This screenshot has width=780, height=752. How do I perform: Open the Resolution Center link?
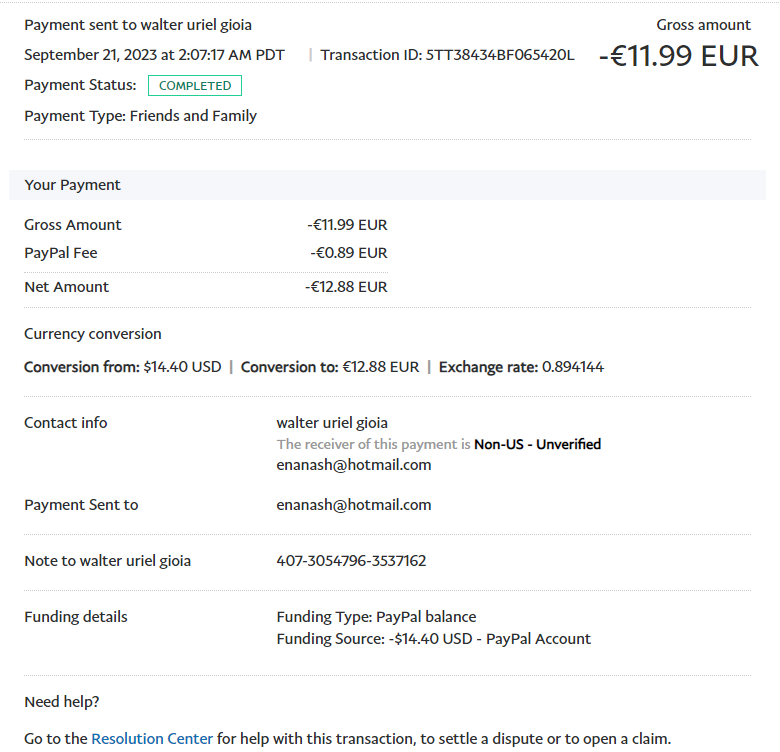152,739
